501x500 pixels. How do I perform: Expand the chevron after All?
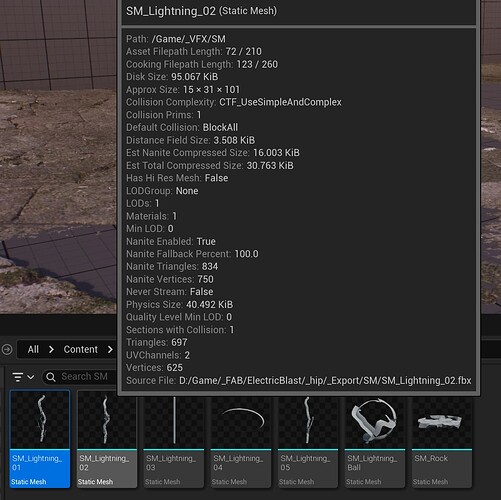51,349
